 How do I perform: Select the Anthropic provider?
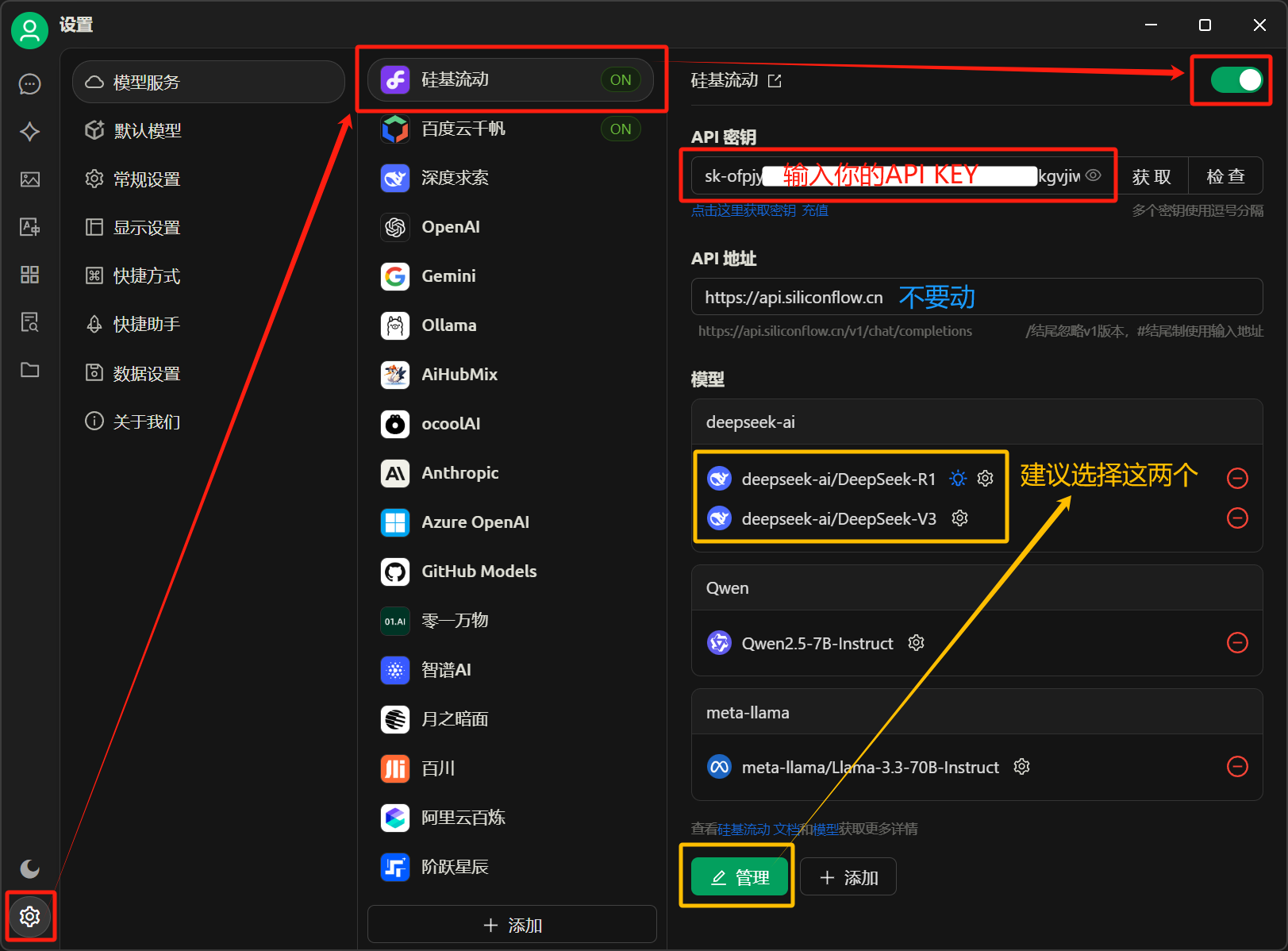point(510,473)
